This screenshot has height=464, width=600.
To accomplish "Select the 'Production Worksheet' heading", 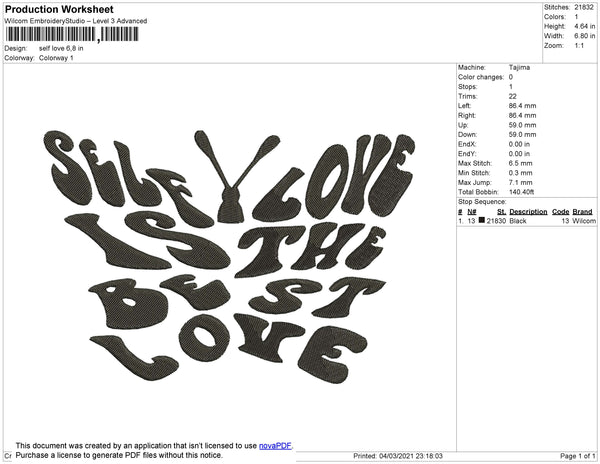I will [x=59, y=9].
